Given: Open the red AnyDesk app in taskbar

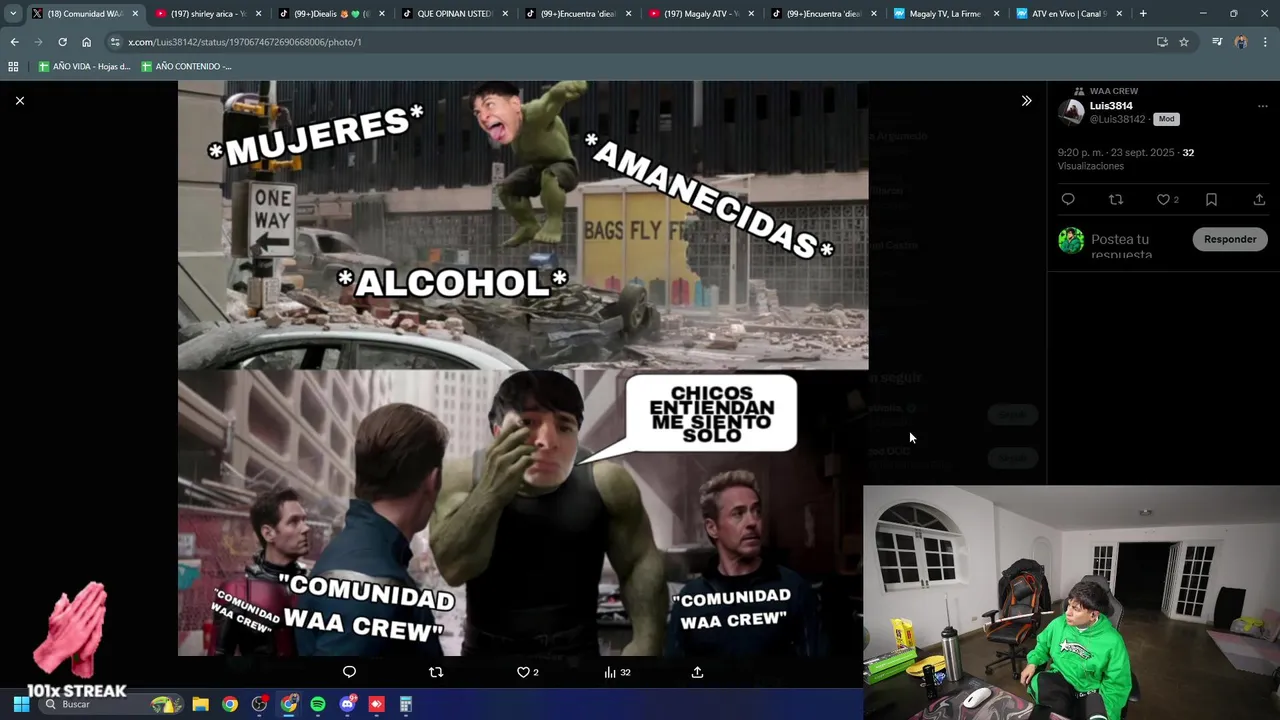Looking at the screenshot, I should (x=377, y=704).
